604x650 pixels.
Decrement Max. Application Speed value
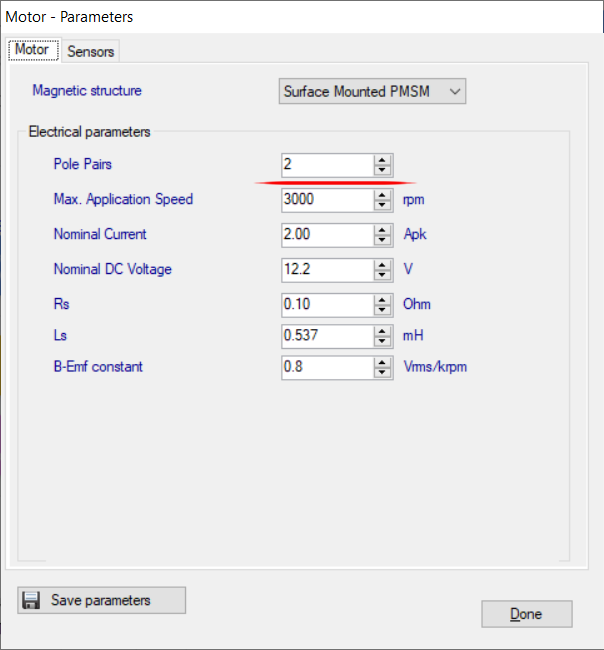382,205
